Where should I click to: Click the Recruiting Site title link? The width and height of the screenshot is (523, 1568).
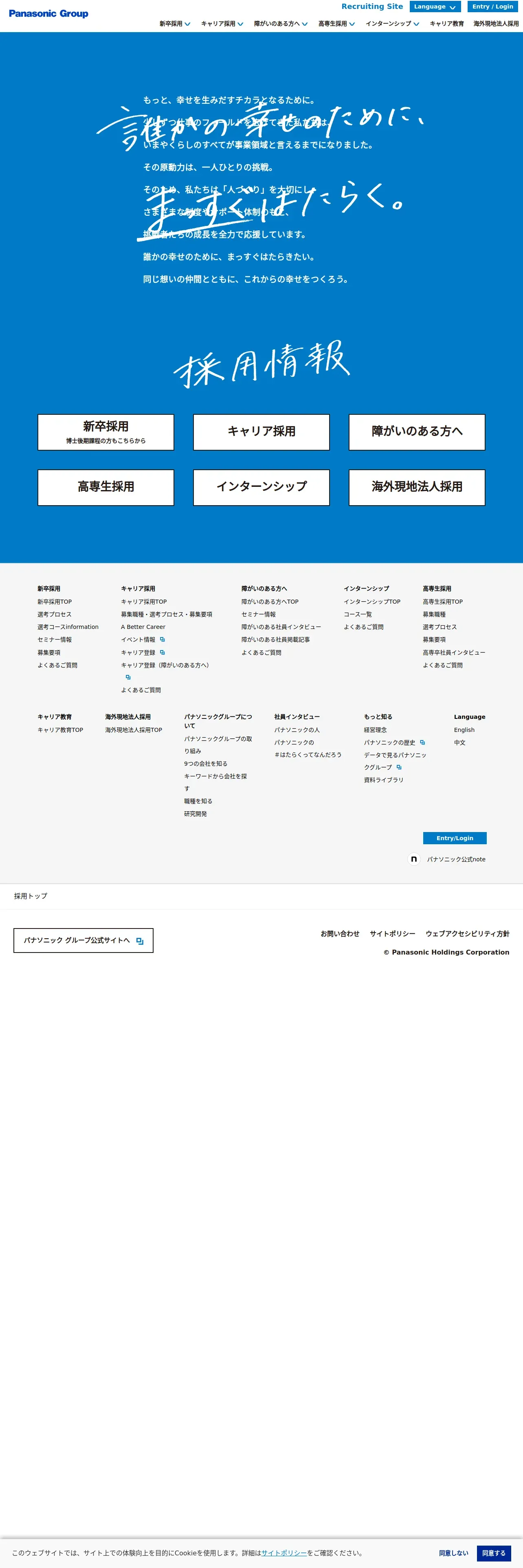[x=372, y=7]
